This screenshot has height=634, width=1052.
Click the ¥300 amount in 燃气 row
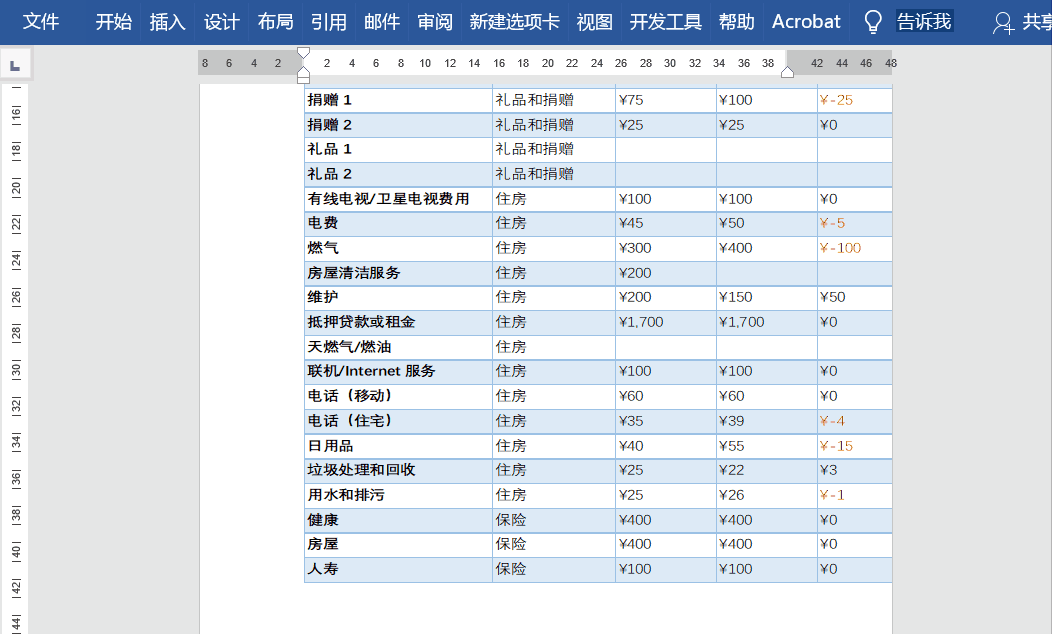[x=635, y=248]
